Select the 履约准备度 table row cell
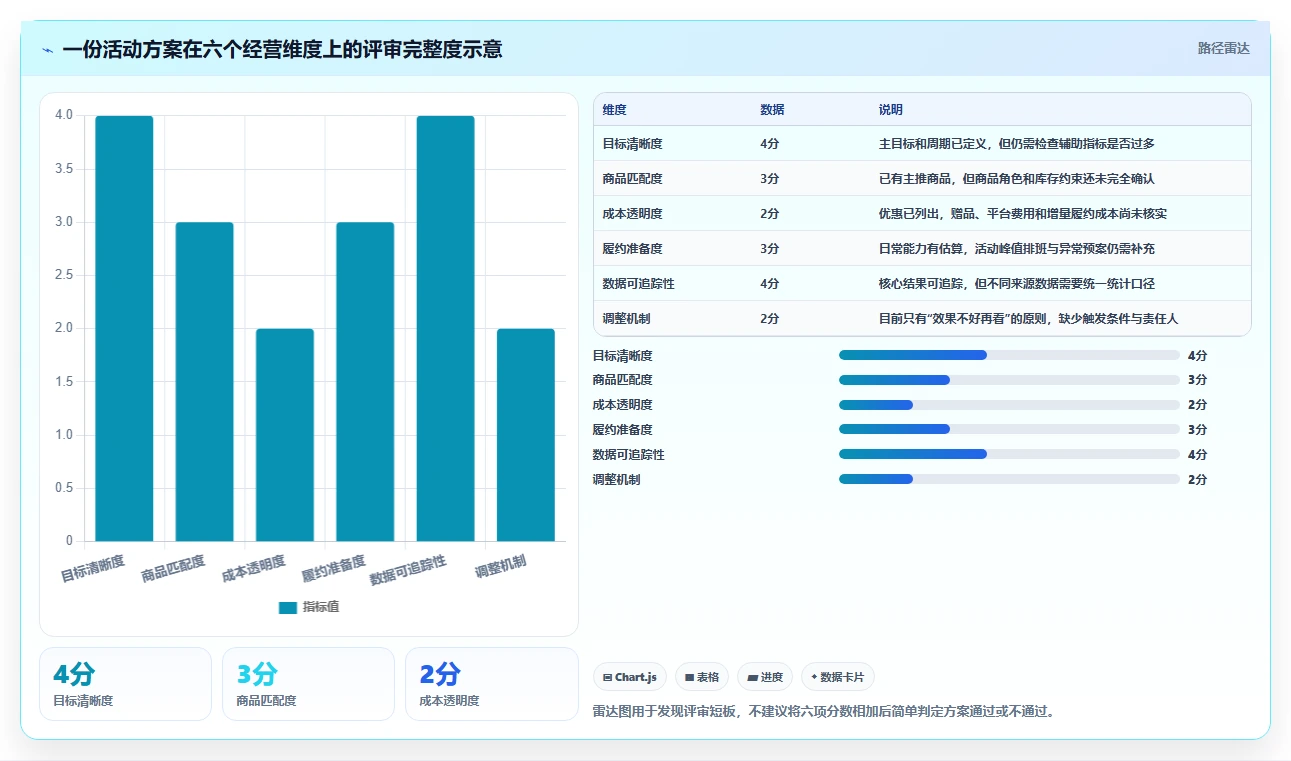The height and width of the screenshot is (761, 1291). point(632,249)
